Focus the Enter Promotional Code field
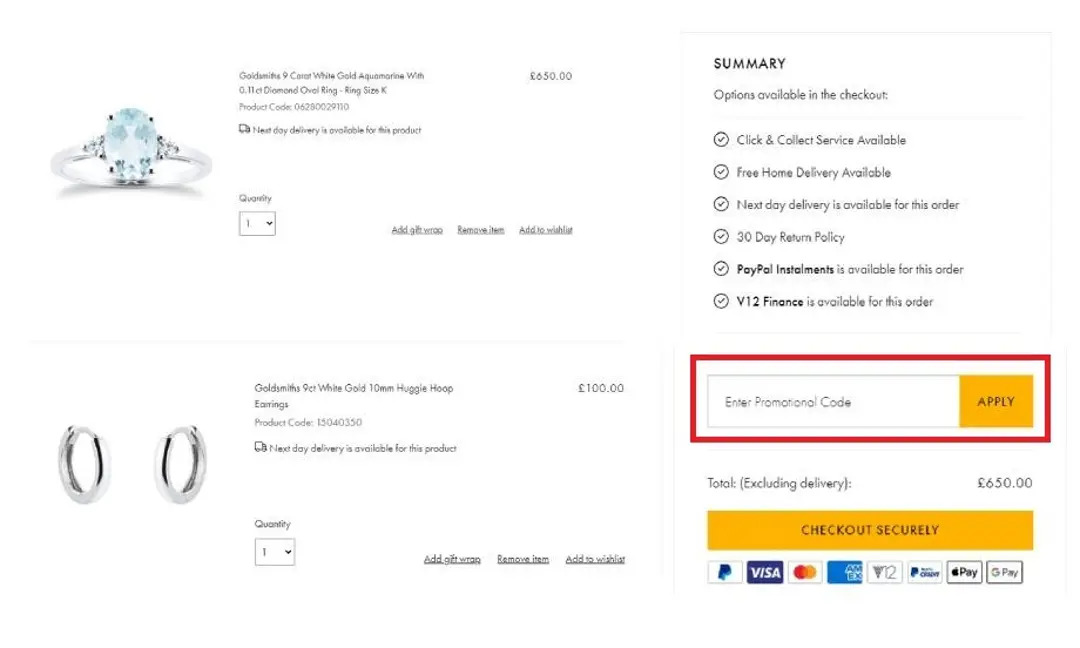1080x648 pixels. coord(833,402)
